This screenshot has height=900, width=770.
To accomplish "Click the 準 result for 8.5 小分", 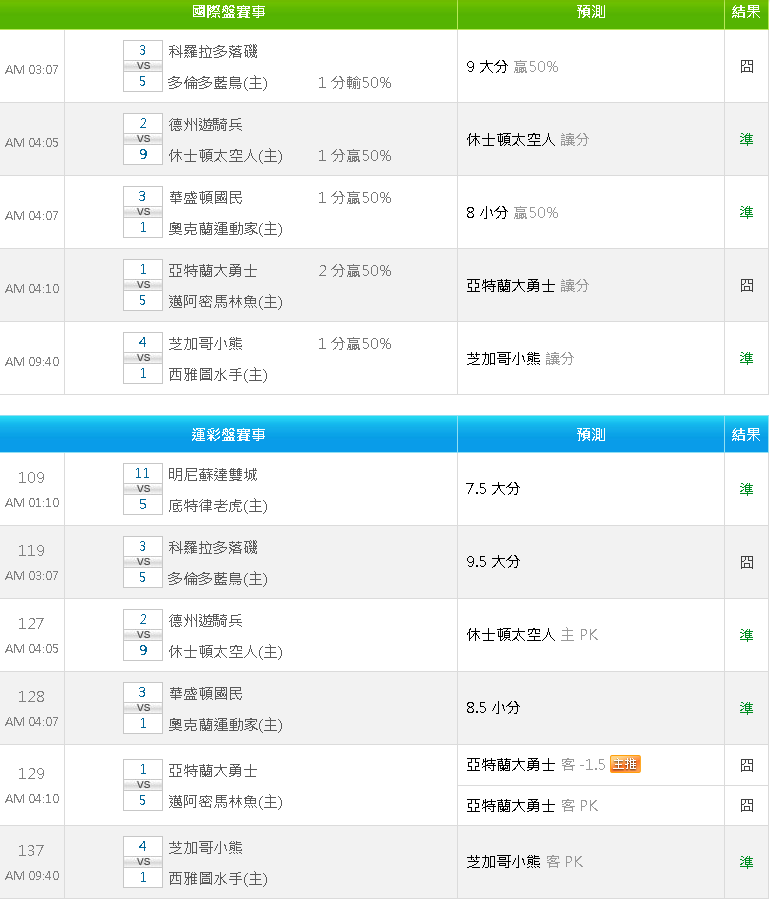I will [x=746, y=707].
